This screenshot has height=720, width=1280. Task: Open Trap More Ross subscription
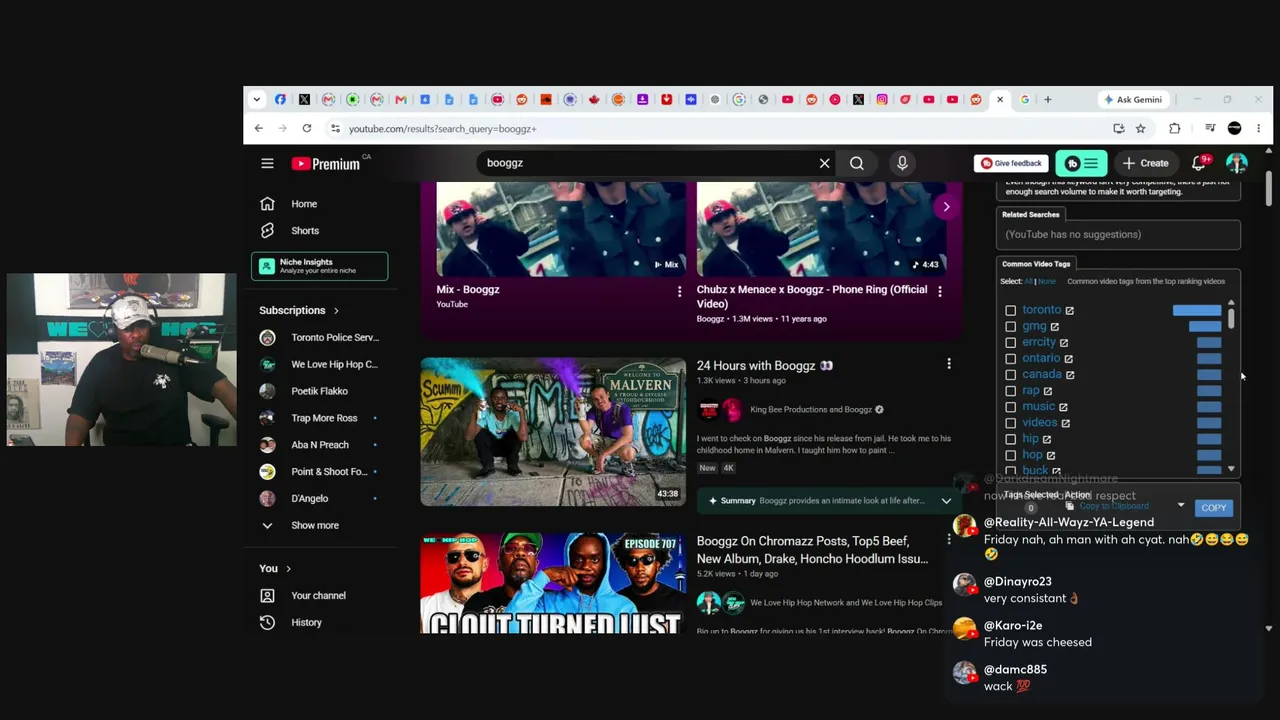pyautogui.click(x=320, y=418)
